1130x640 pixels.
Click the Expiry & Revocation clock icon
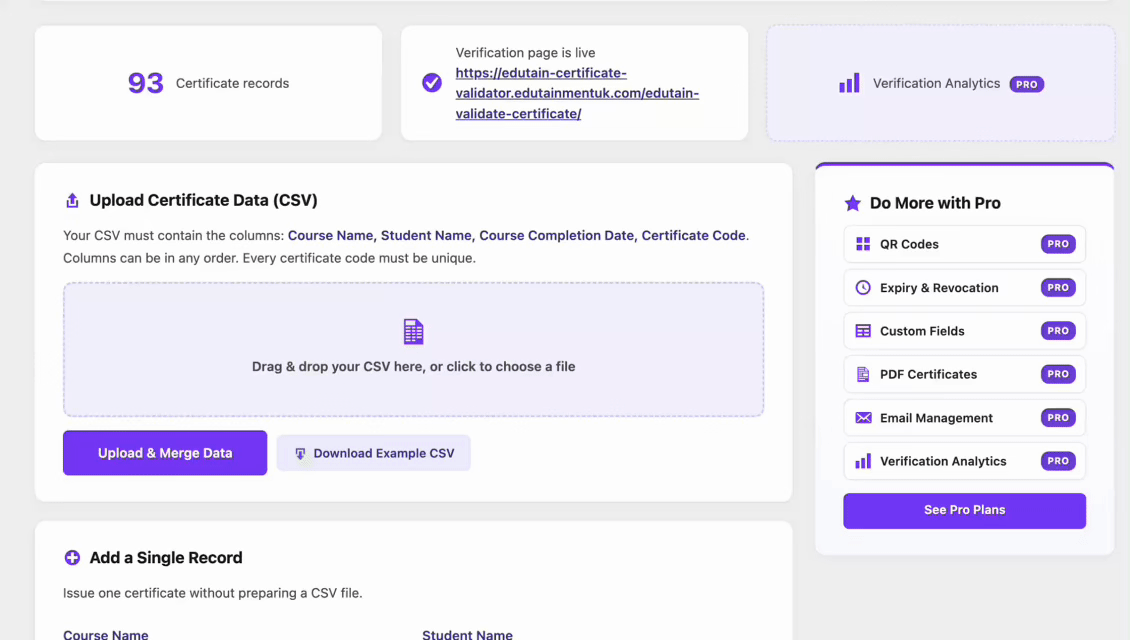[x=863, y=288]
